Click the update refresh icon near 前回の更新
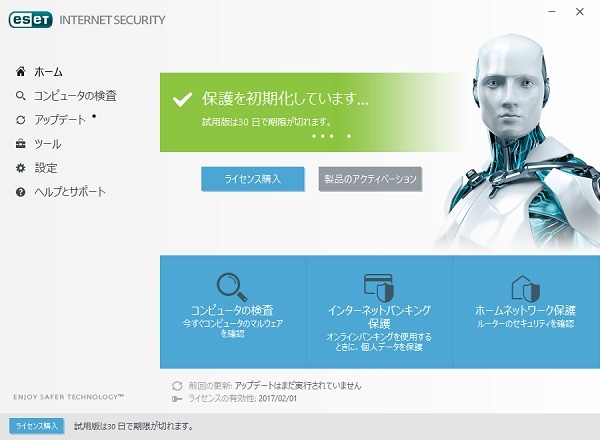Image resolution: width=600 pixels, height=440 pixels. click(177, 386)
